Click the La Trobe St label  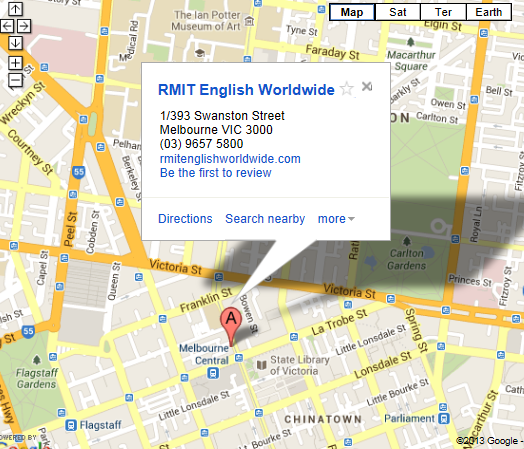click(340, 322)
